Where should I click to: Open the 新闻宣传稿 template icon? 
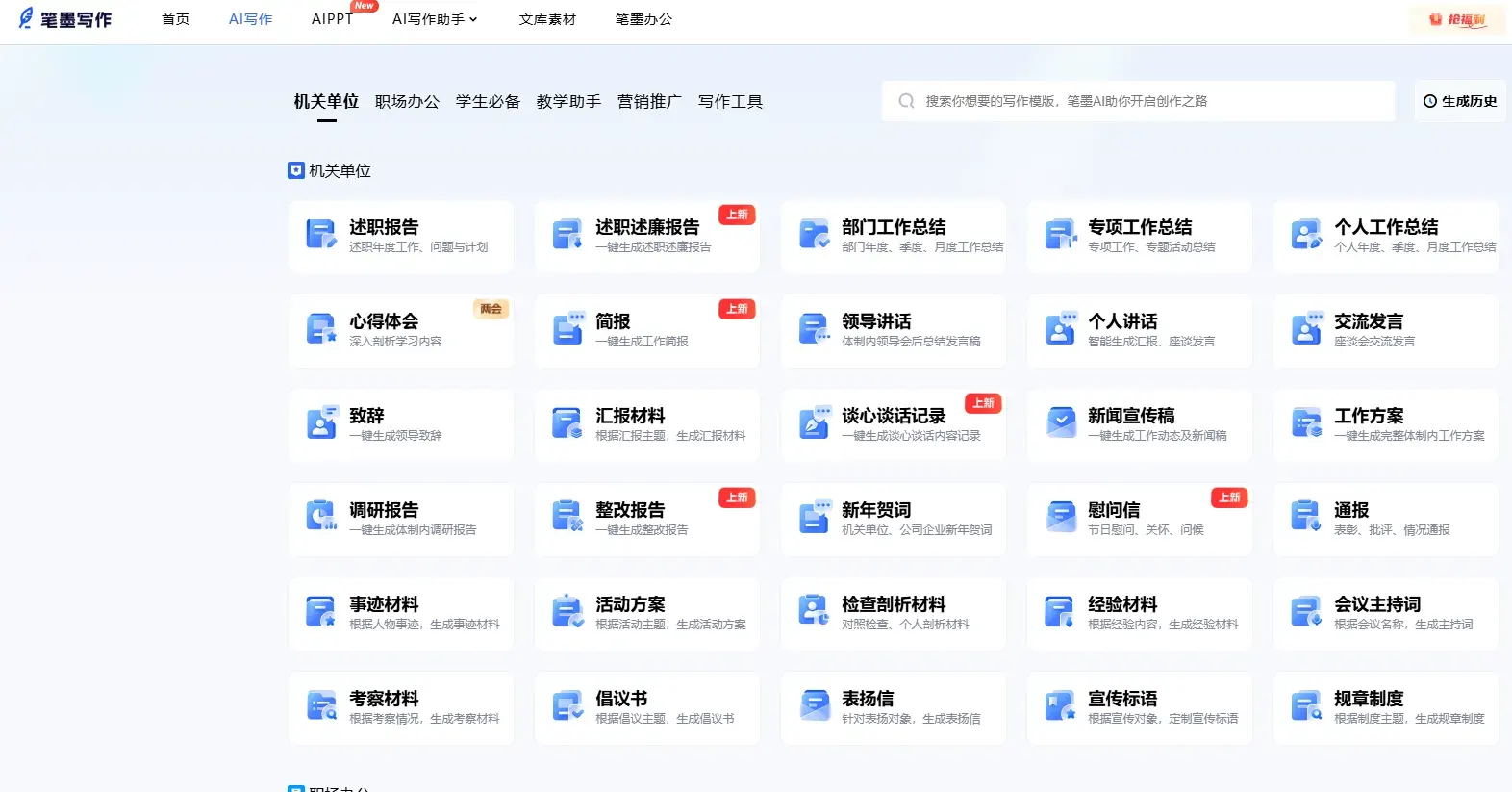tap(1060, 423)
